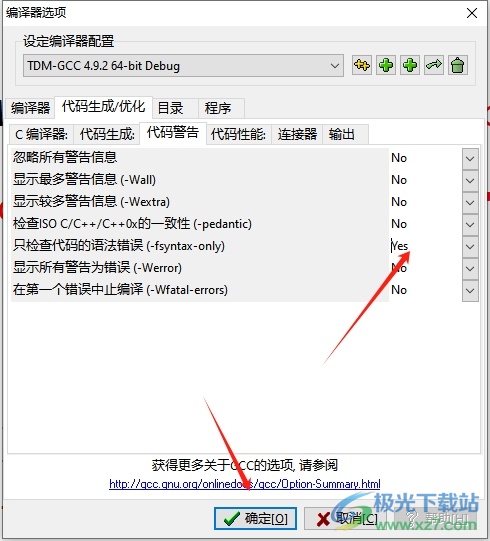Screen dimensions: 490x541
Task: Select the 连接器 sub-tab
Action: [297, 134]
